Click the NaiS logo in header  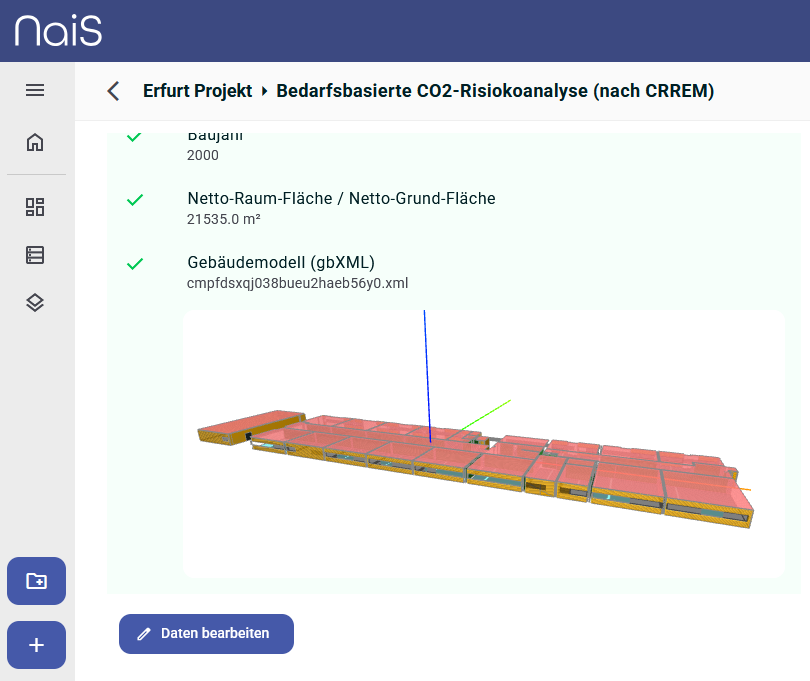click(x=58, y=31)
